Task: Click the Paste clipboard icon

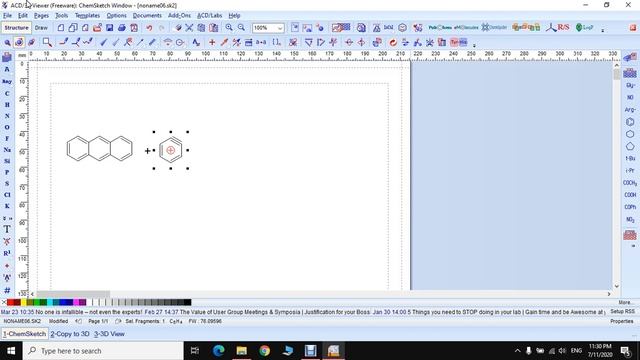Action: pyautogui.click(x=213, y=28)
